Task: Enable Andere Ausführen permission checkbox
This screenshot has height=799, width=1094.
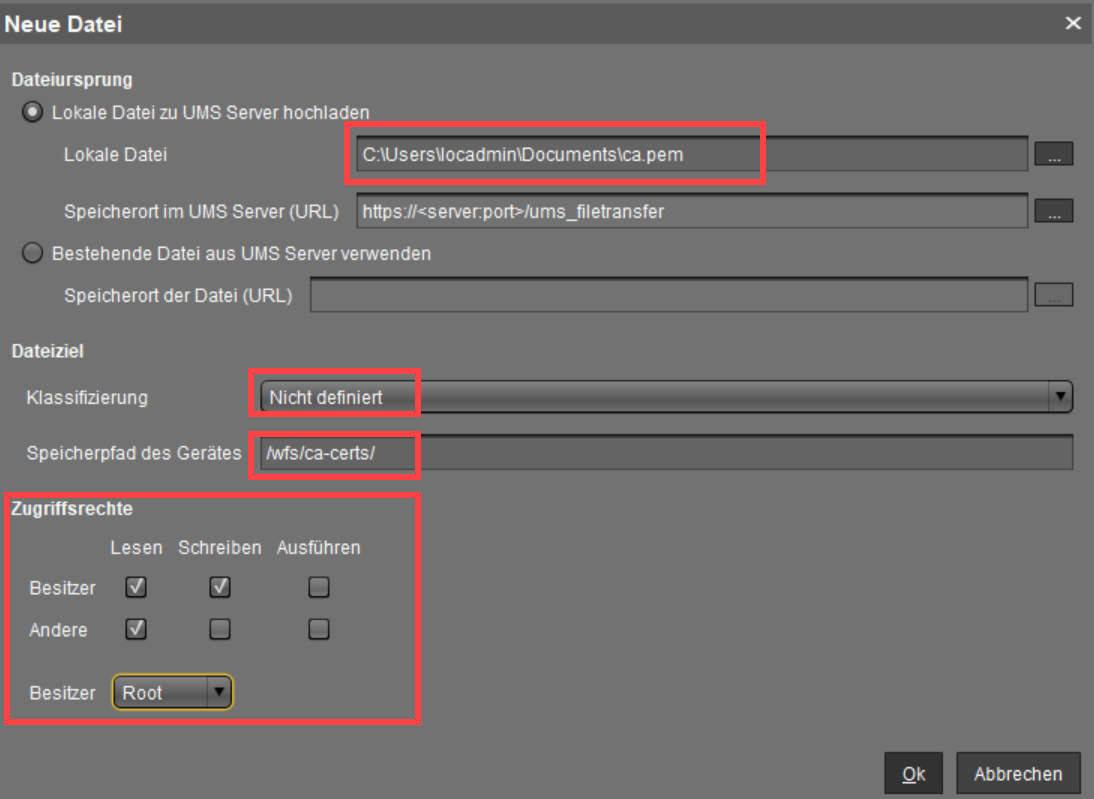Action: click(x=318, y=629)
